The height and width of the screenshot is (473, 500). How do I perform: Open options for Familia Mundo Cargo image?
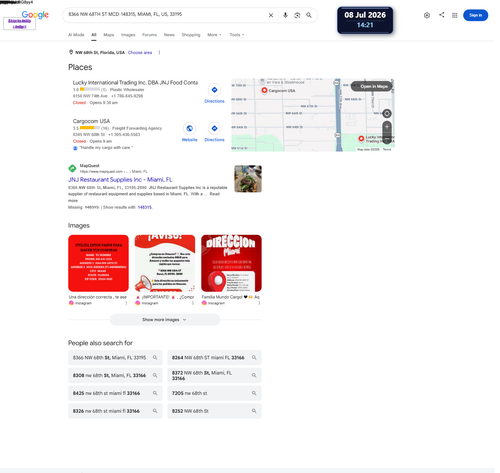pos(259,303)
